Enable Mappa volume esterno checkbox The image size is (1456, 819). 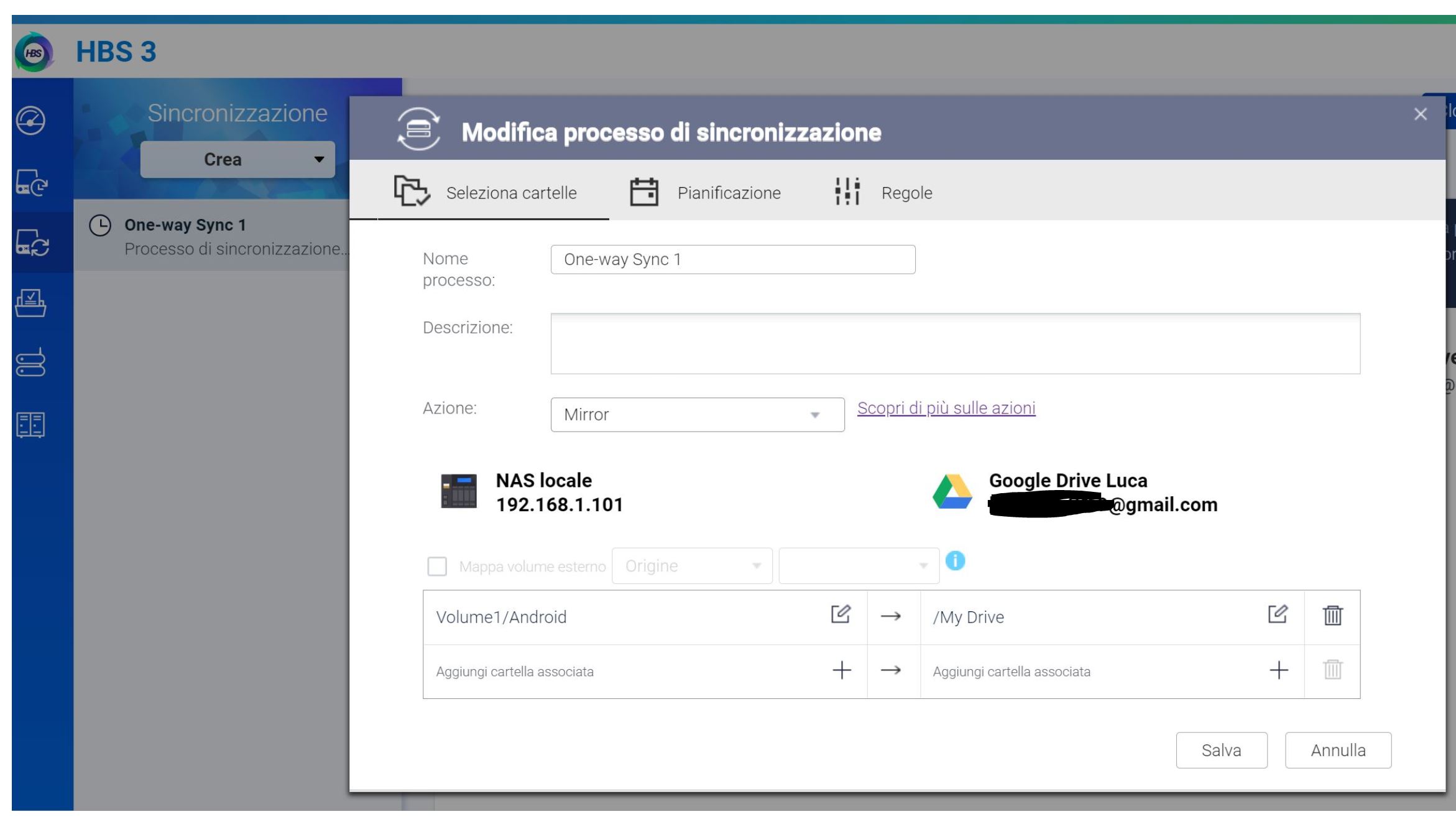click(437, 567)
